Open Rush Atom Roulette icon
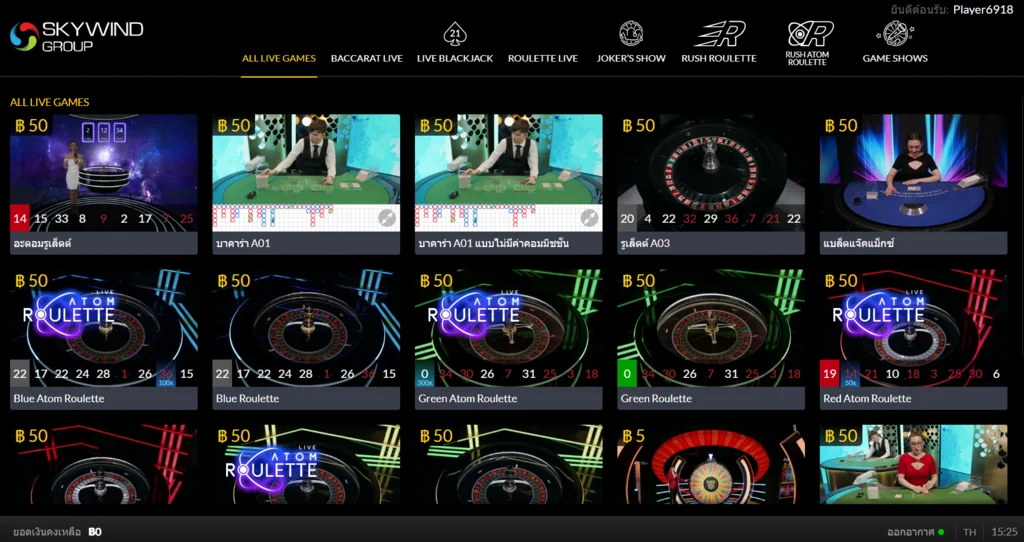Screen dimensions: 1024x542 806,34
